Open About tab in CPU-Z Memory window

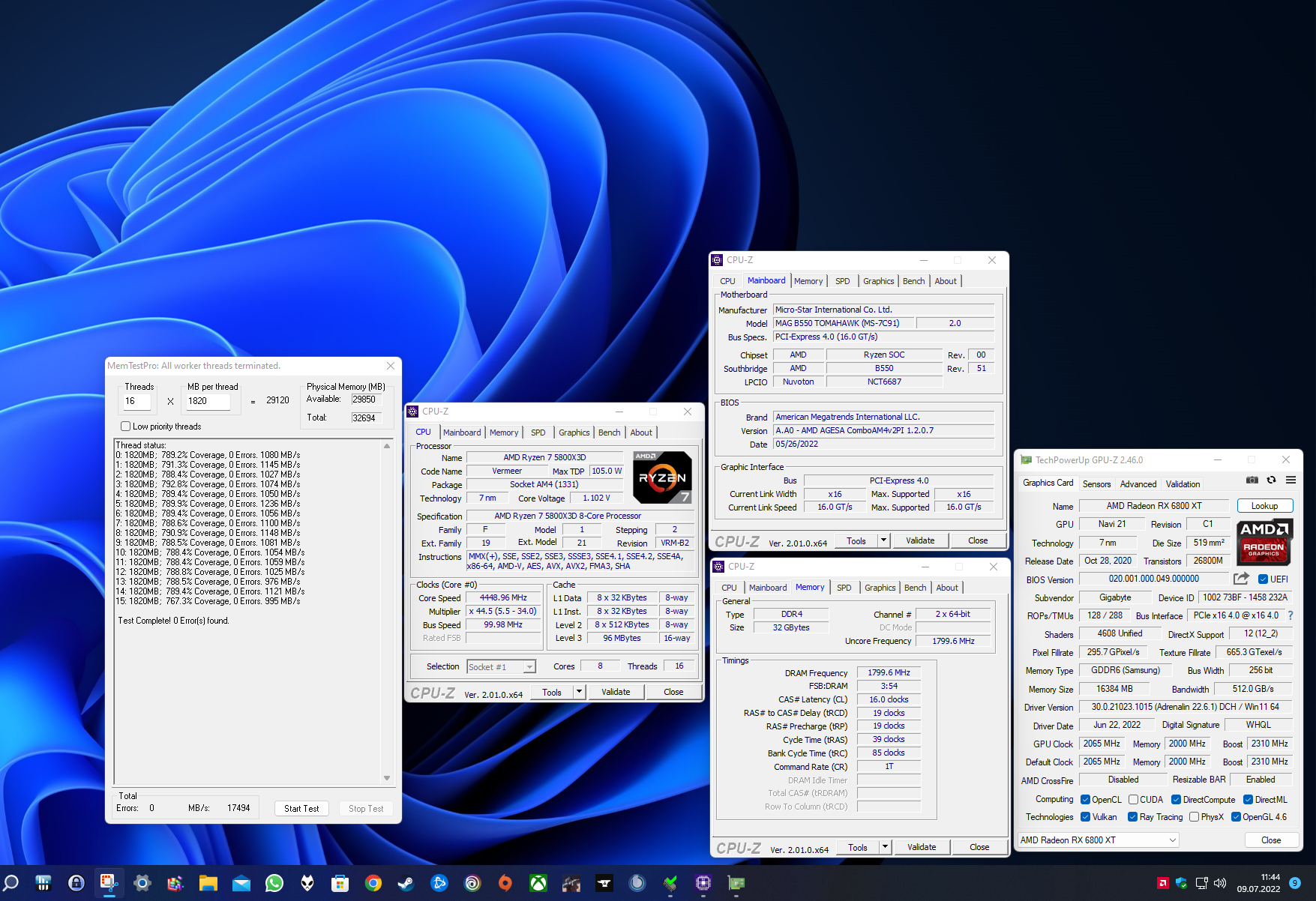[947, 588]
